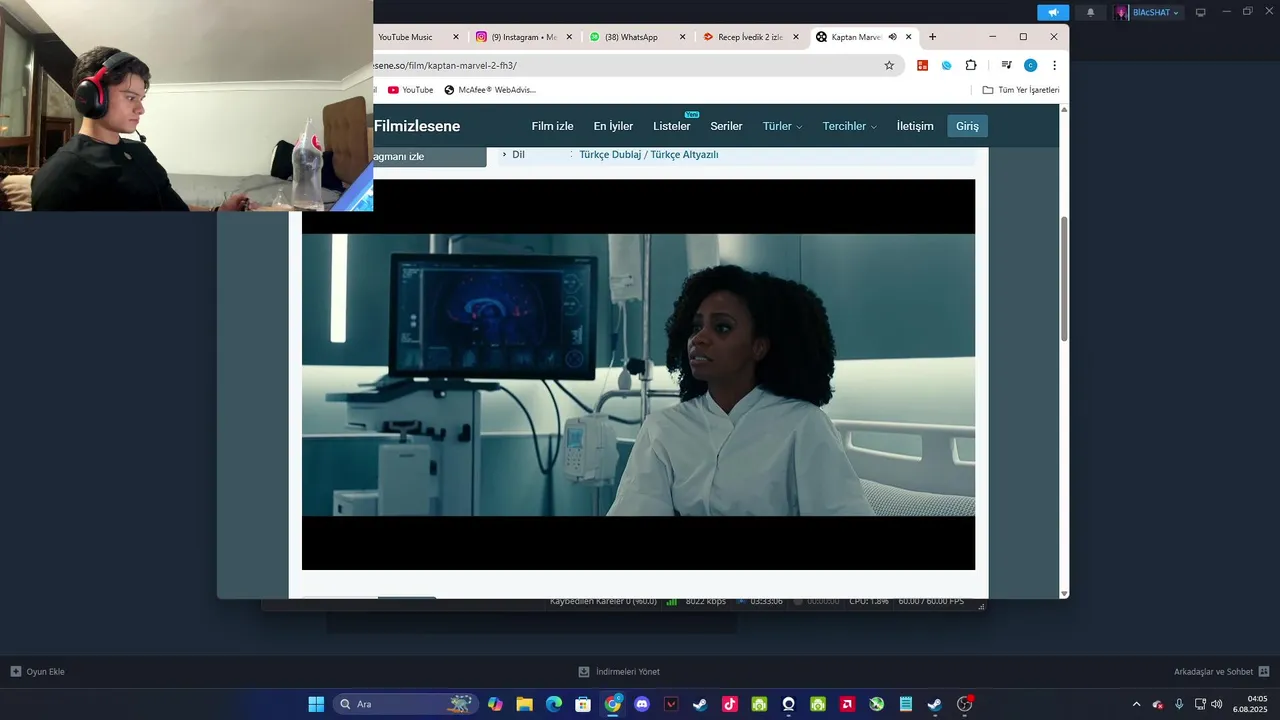This screenshot has width=1280, height=720.
Task: Open Steam notifications bell
Action: point(1090,12)
